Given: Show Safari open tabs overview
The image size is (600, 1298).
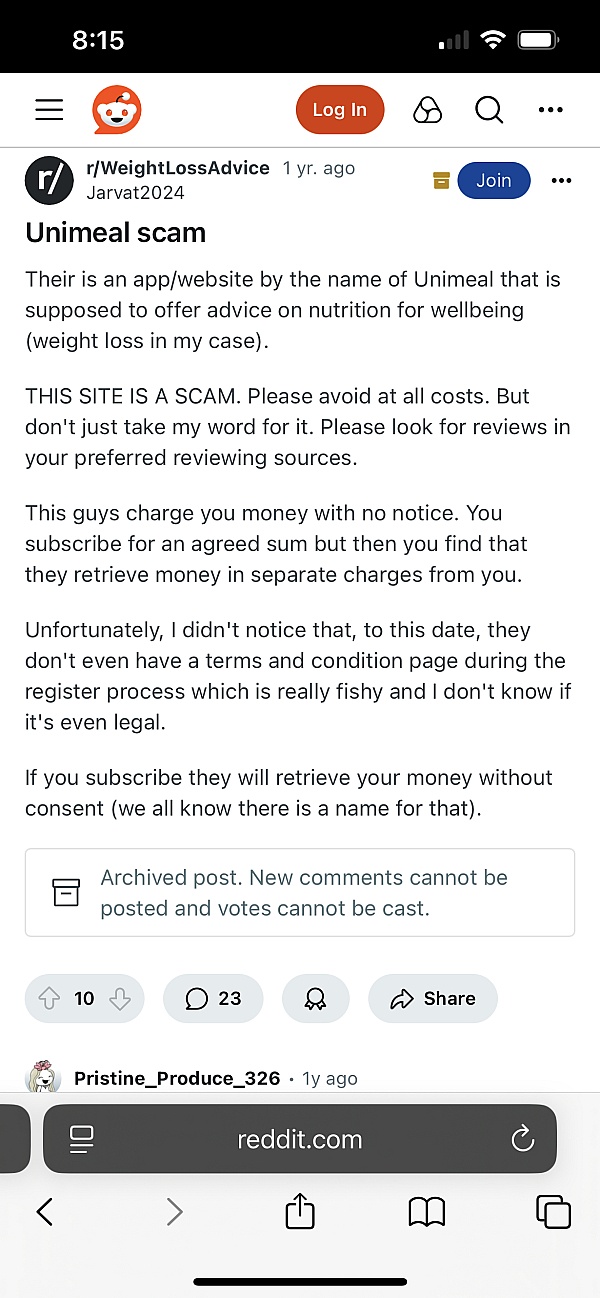Looking at the screenshot, I should click(x=553, y=1212).
